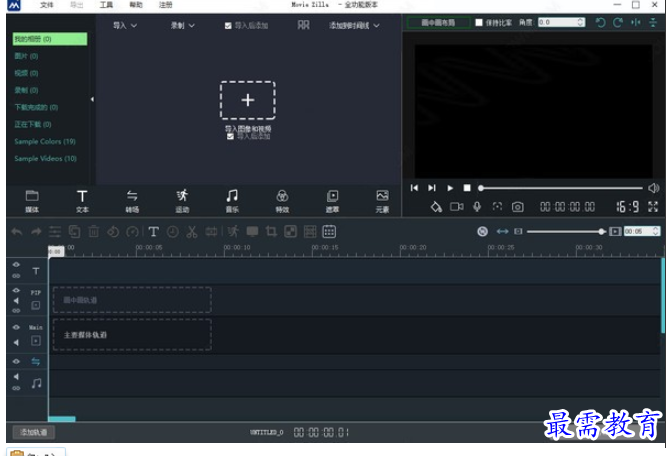668x456 pixels.
Task: Play the preview video
Action: [x=450, y=188]
